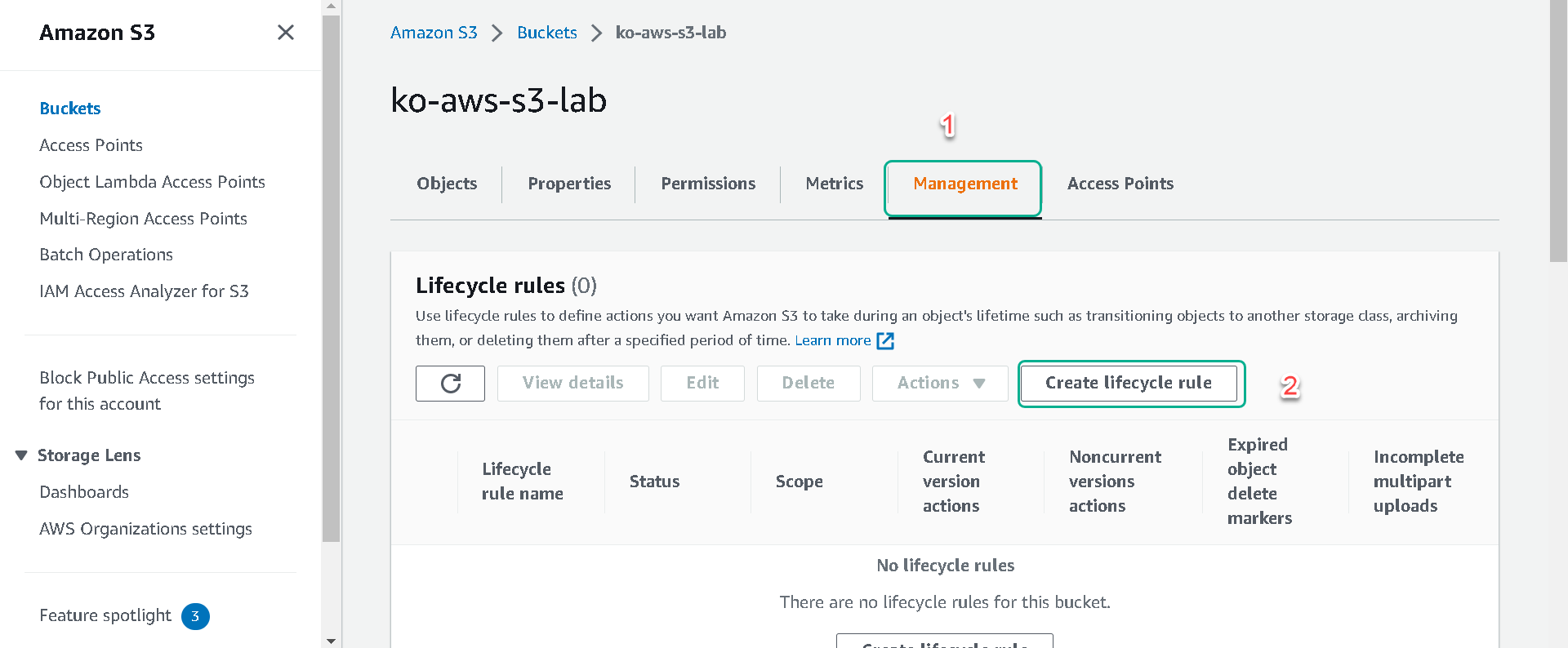Viewport: 1568px width, 648px height.
Task: Click the main page vertical scrollbar thumb
Action: coord(1558,131)
